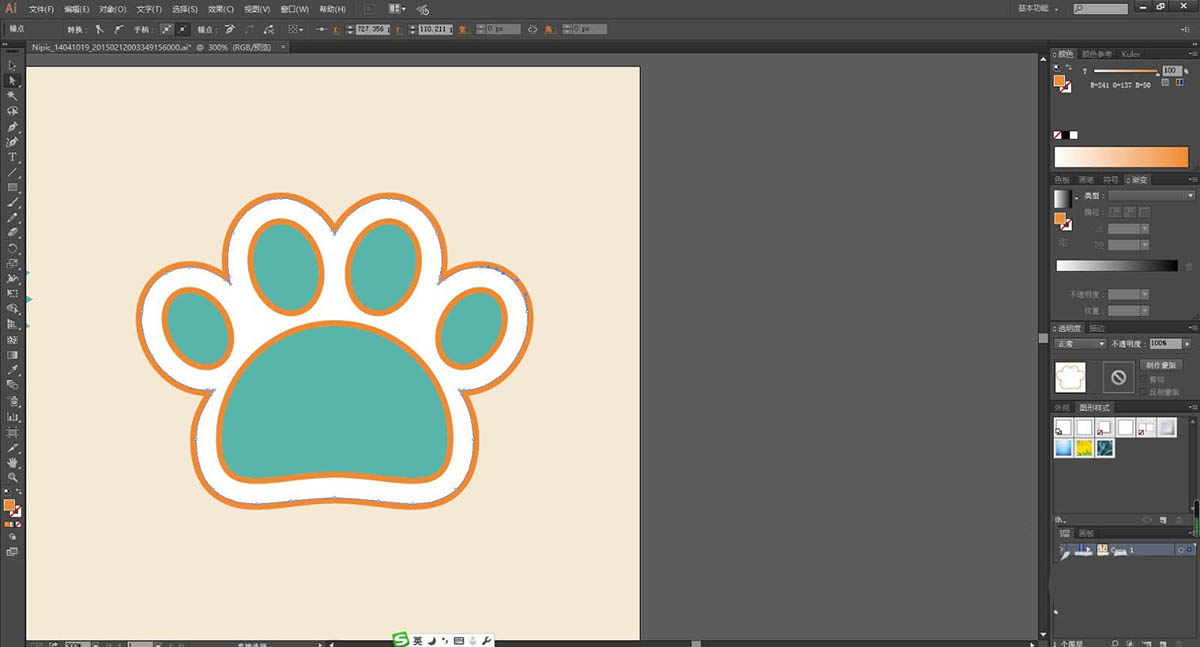Open the 效果(C) menu
Image resolution: width=1200 pixels, height=647 pixels.
220,9
